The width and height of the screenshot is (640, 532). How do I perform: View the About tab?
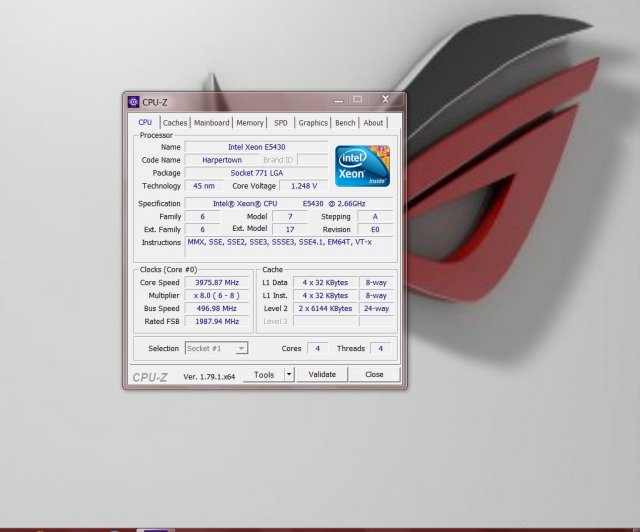tap(373, 123)
